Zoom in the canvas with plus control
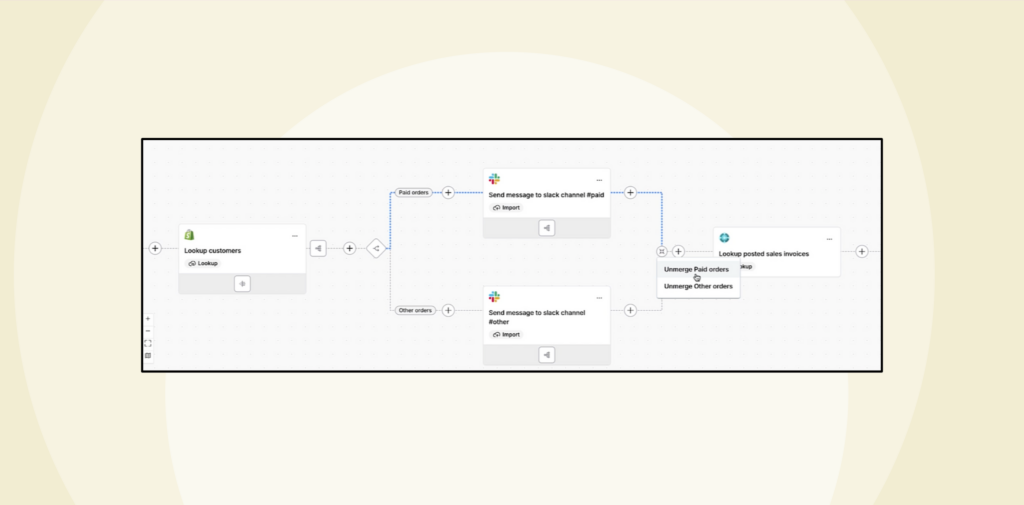1024x505 pixels. point(148,319)
